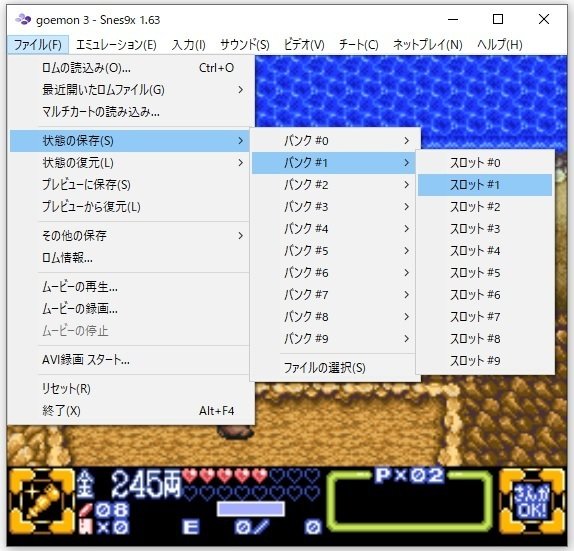Image resolution: width=574 pixels, height=551 pixels.
Task: Open the ネットプレイ(N) menu
Action: point(427,45)
